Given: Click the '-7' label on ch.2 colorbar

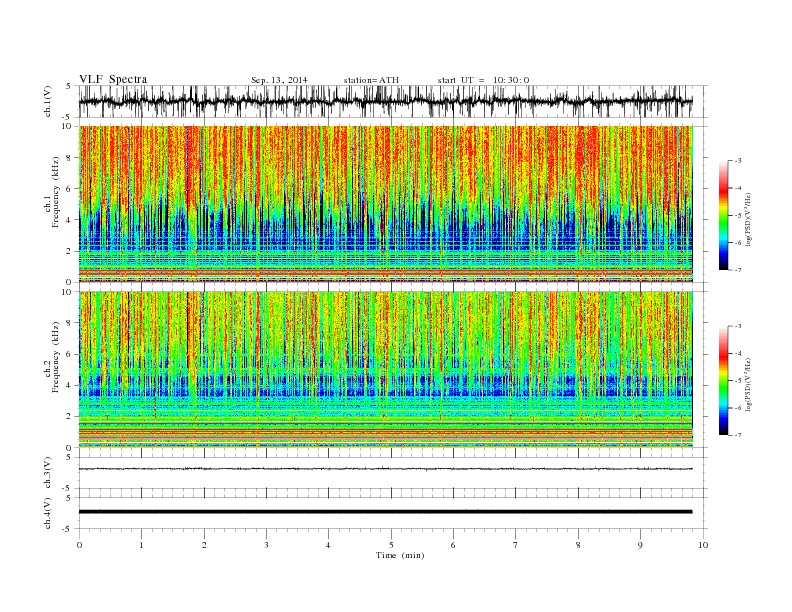Looking at the screenshot, I should point(737,435).
